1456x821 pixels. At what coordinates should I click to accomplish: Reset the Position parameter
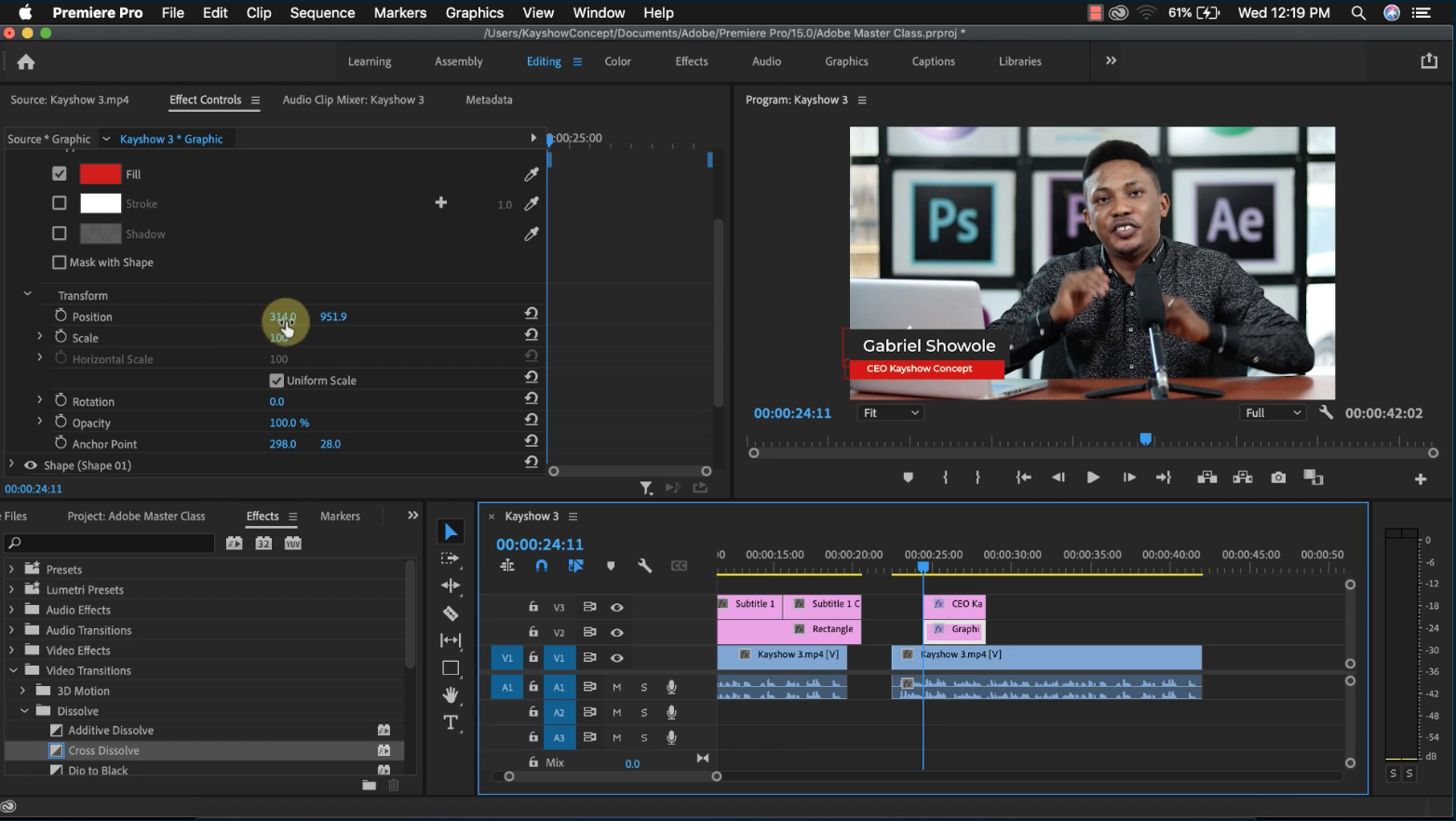click(x=532, y=314)
